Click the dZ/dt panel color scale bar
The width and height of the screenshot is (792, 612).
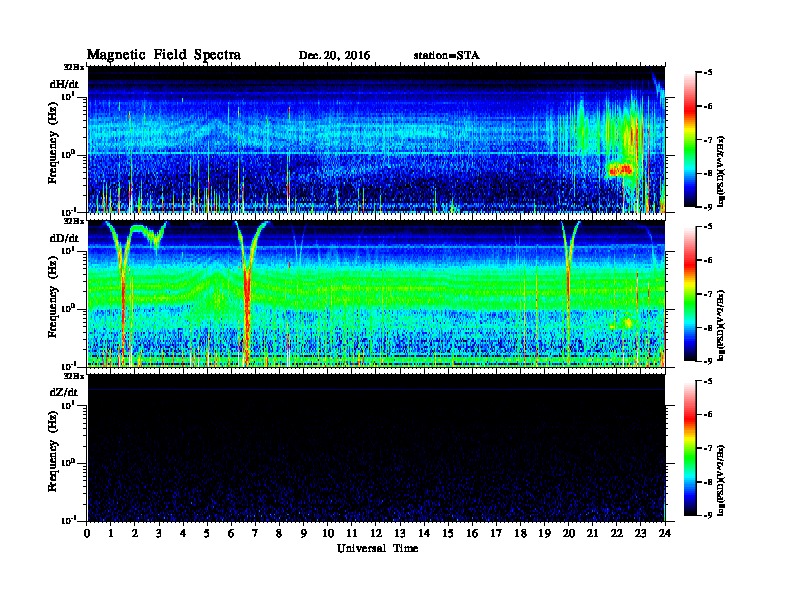coord(690,448)
